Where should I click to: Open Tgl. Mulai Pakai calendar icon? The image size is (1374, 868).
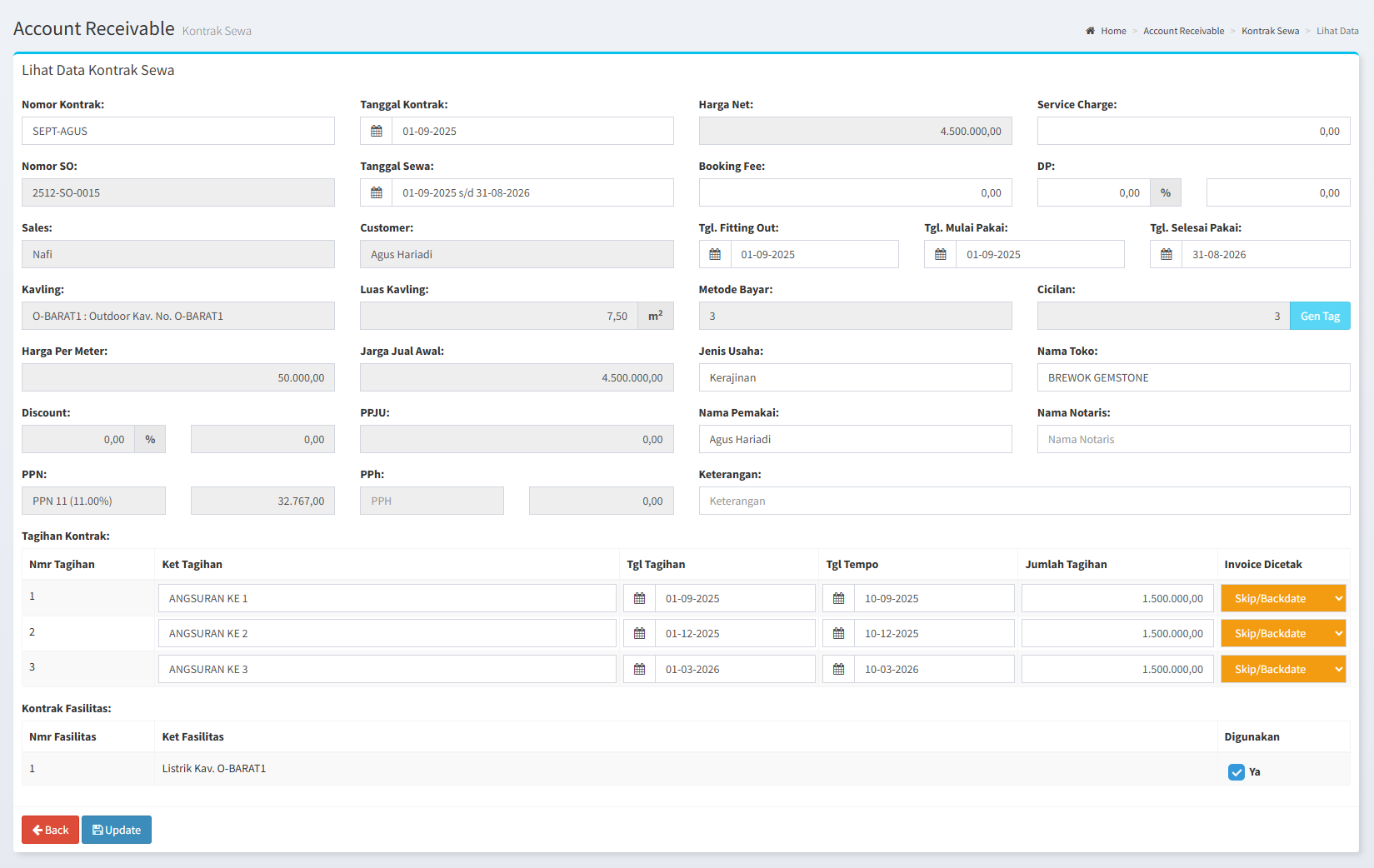click(x=941, y=255)
